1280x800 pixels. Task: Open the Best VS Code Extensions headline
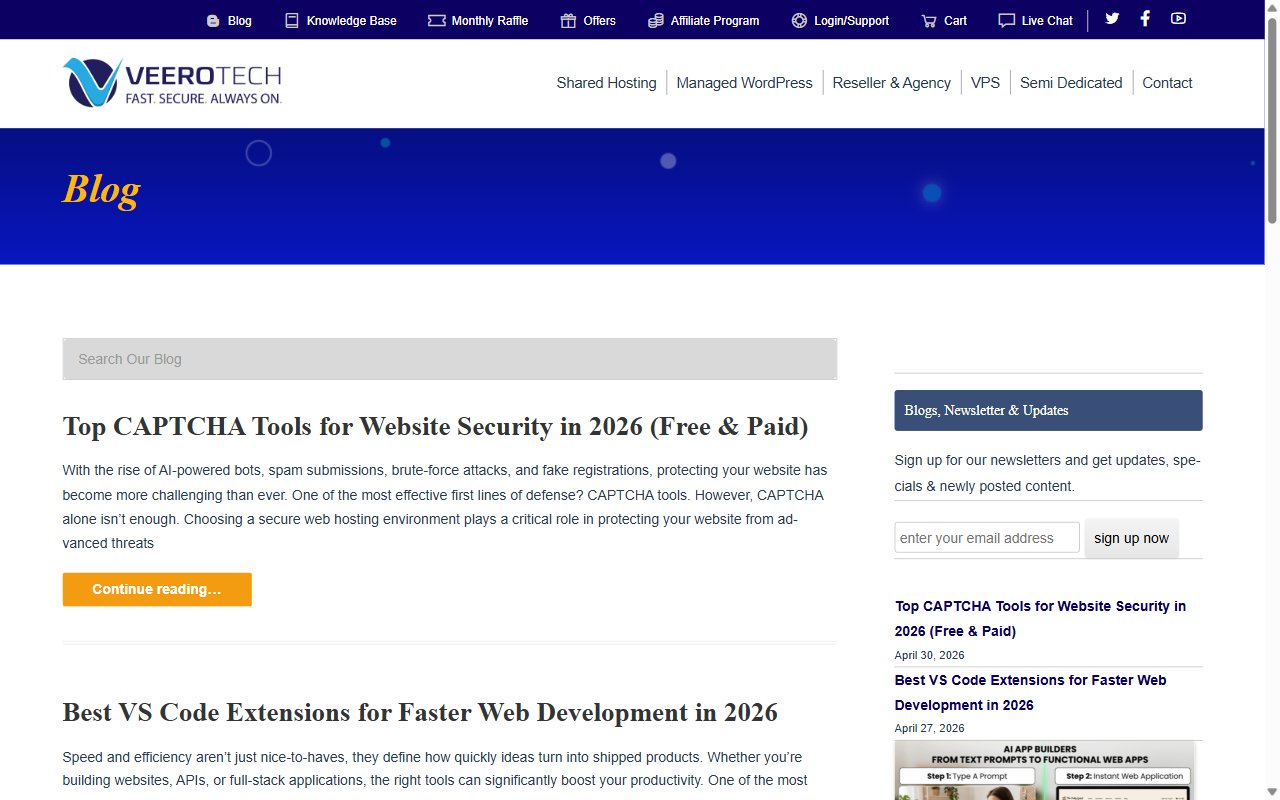420,713
